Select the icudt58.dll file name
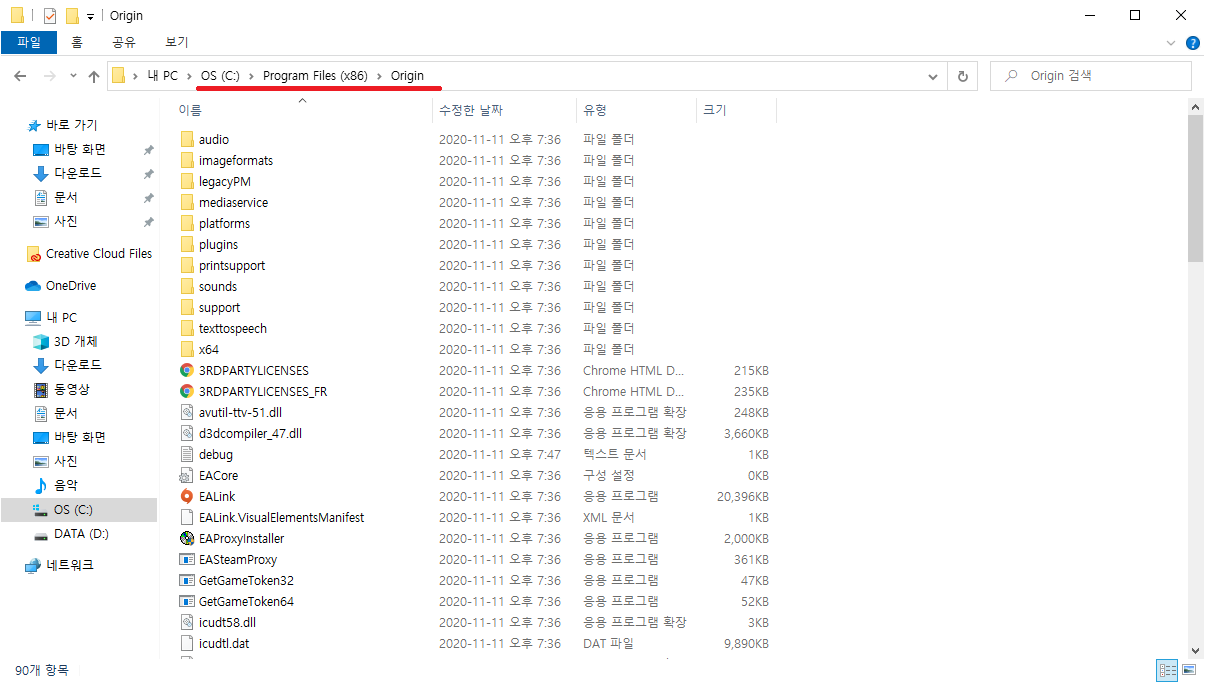This screenshot has width=1205, height=683. [x=227, y=622]
